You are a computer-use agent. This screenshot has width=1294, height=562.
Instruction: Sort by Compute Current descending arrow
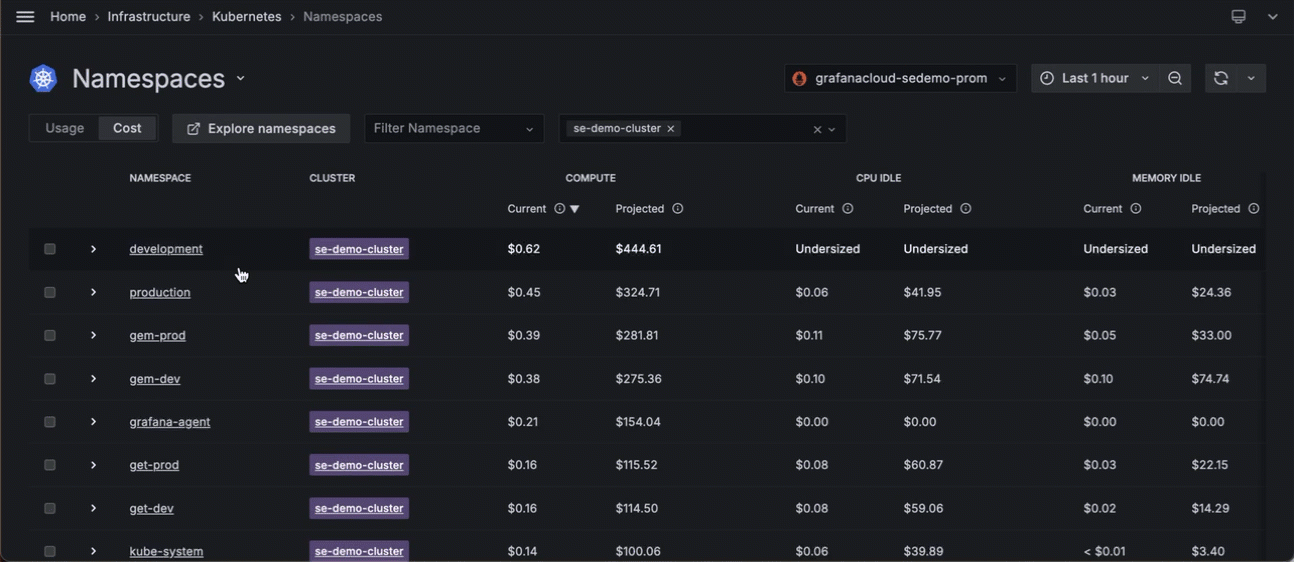click(575, 209)
